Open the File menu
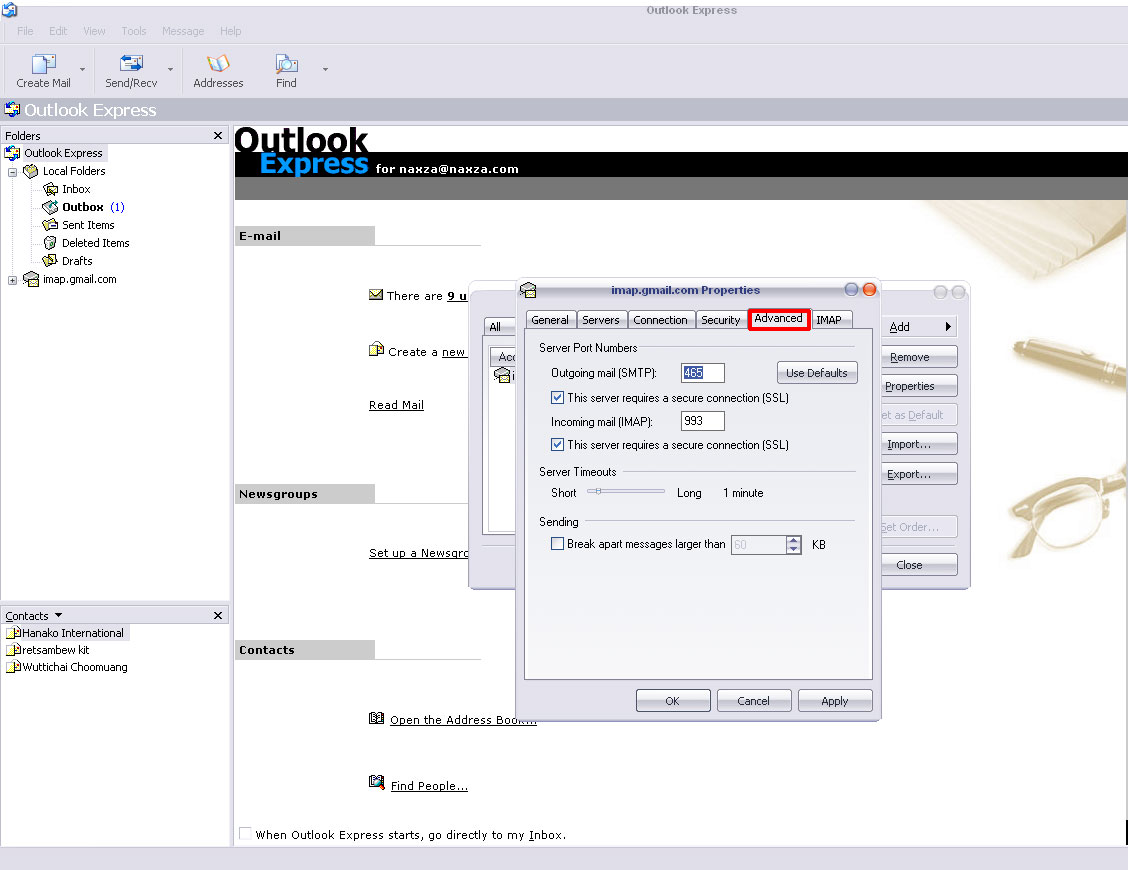Image resolution: width=1128 pixels, height=870 pixels. point(25,31)
